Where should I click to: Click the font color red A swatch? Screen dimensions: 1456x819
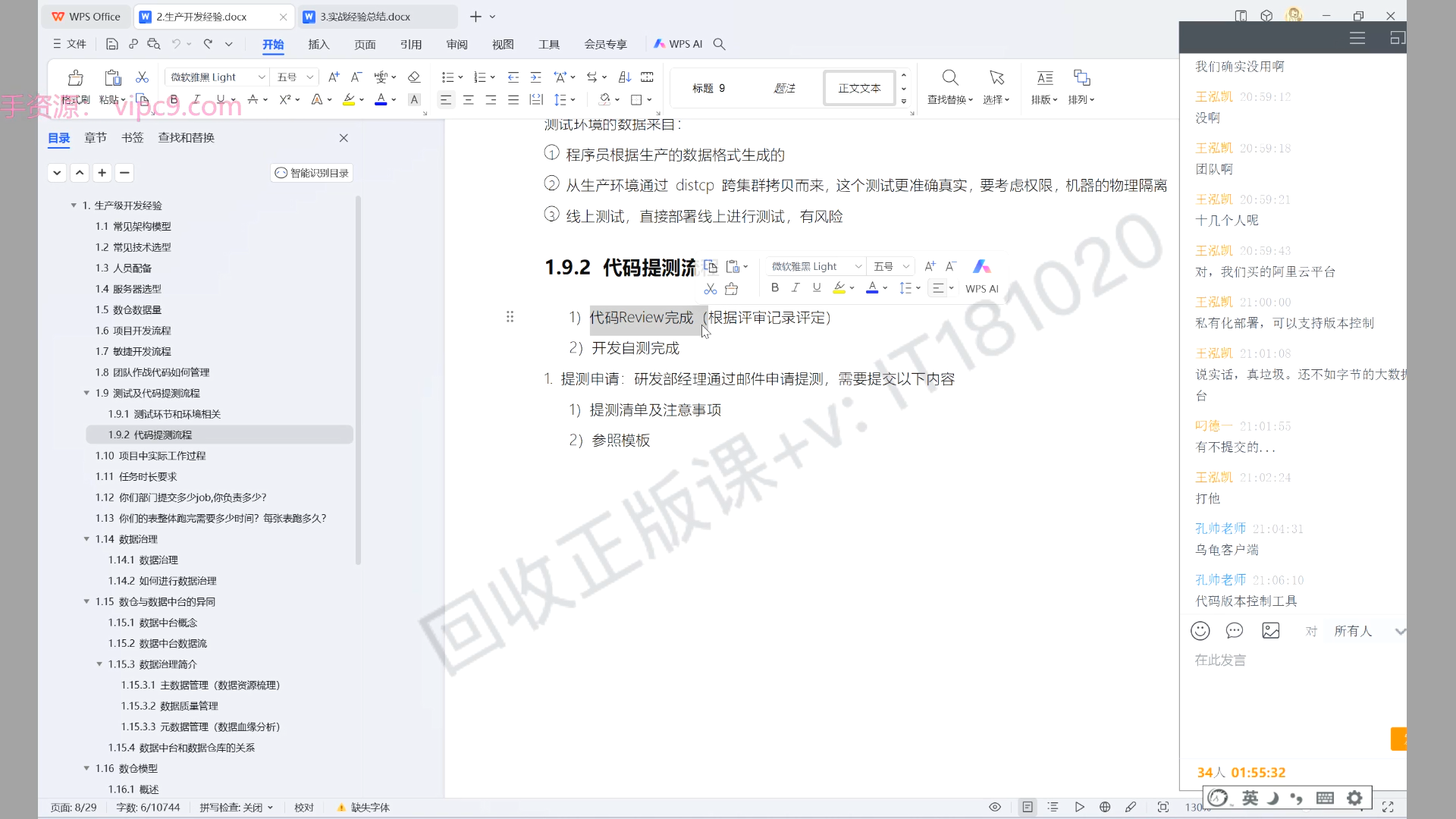tap(381, 99)
